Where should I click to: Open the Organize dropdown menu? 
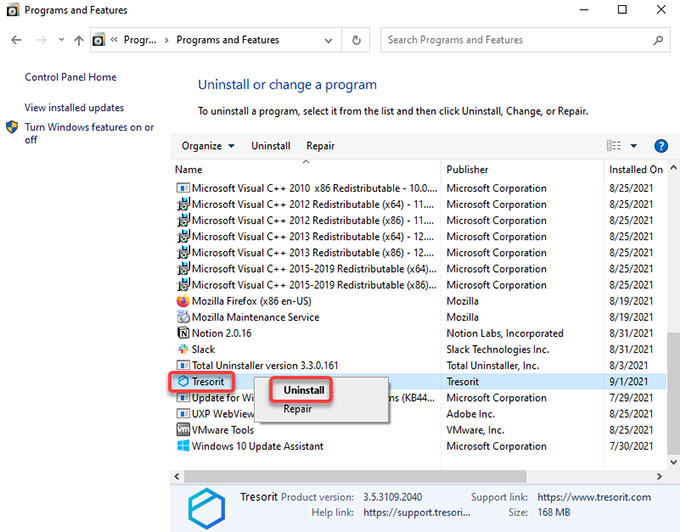click(x=208, y=146)
